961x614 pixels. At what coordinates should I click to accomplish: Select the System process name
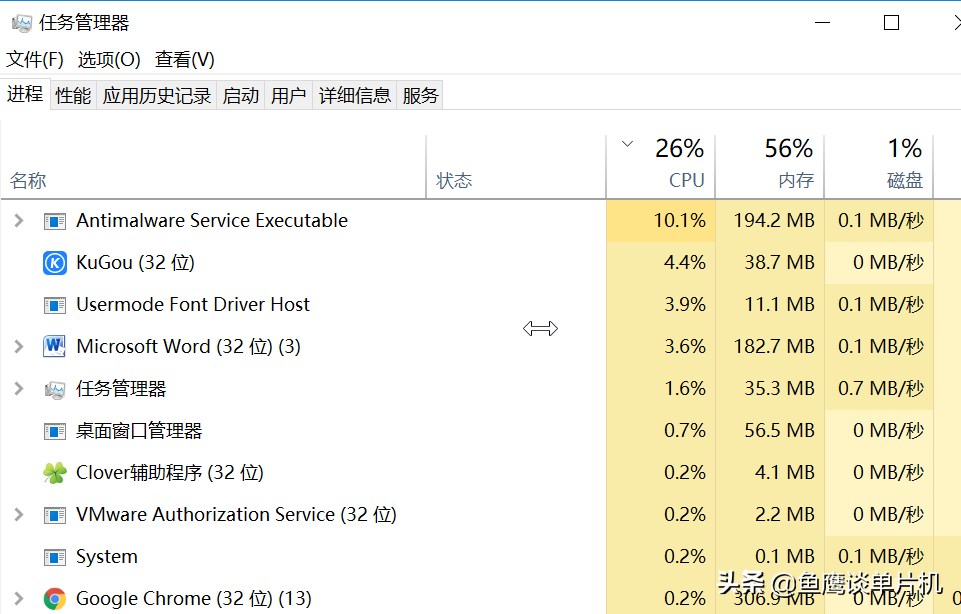[107, 557]
